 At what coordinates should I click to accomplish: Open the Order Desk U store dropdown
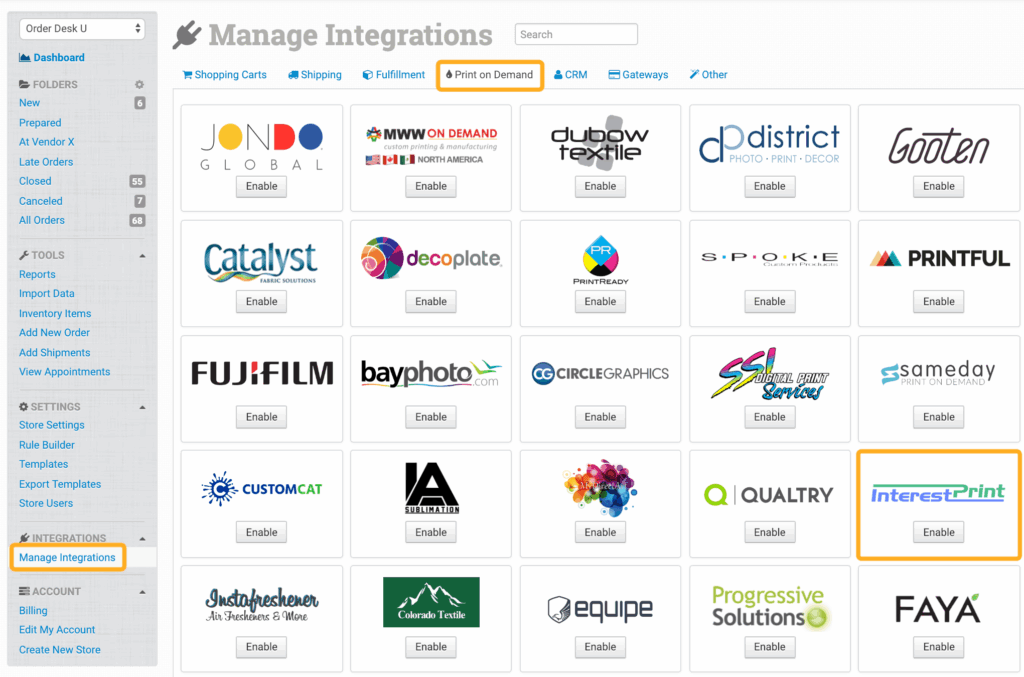coord(82,29)
